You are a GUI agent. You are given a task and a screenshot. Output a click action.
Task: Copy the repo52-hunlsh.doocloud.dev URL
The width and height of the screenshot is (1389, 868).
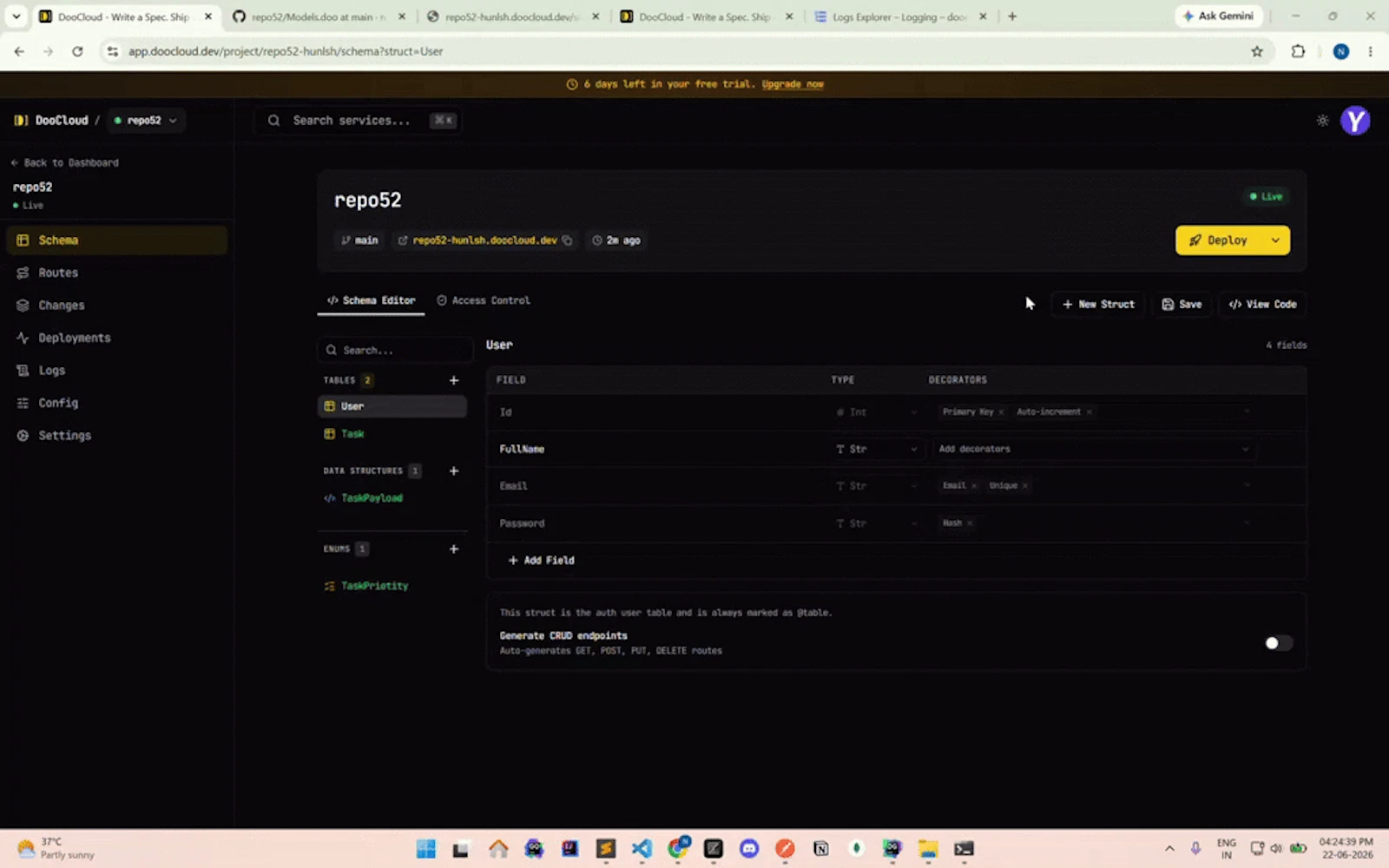pos(567,240)
